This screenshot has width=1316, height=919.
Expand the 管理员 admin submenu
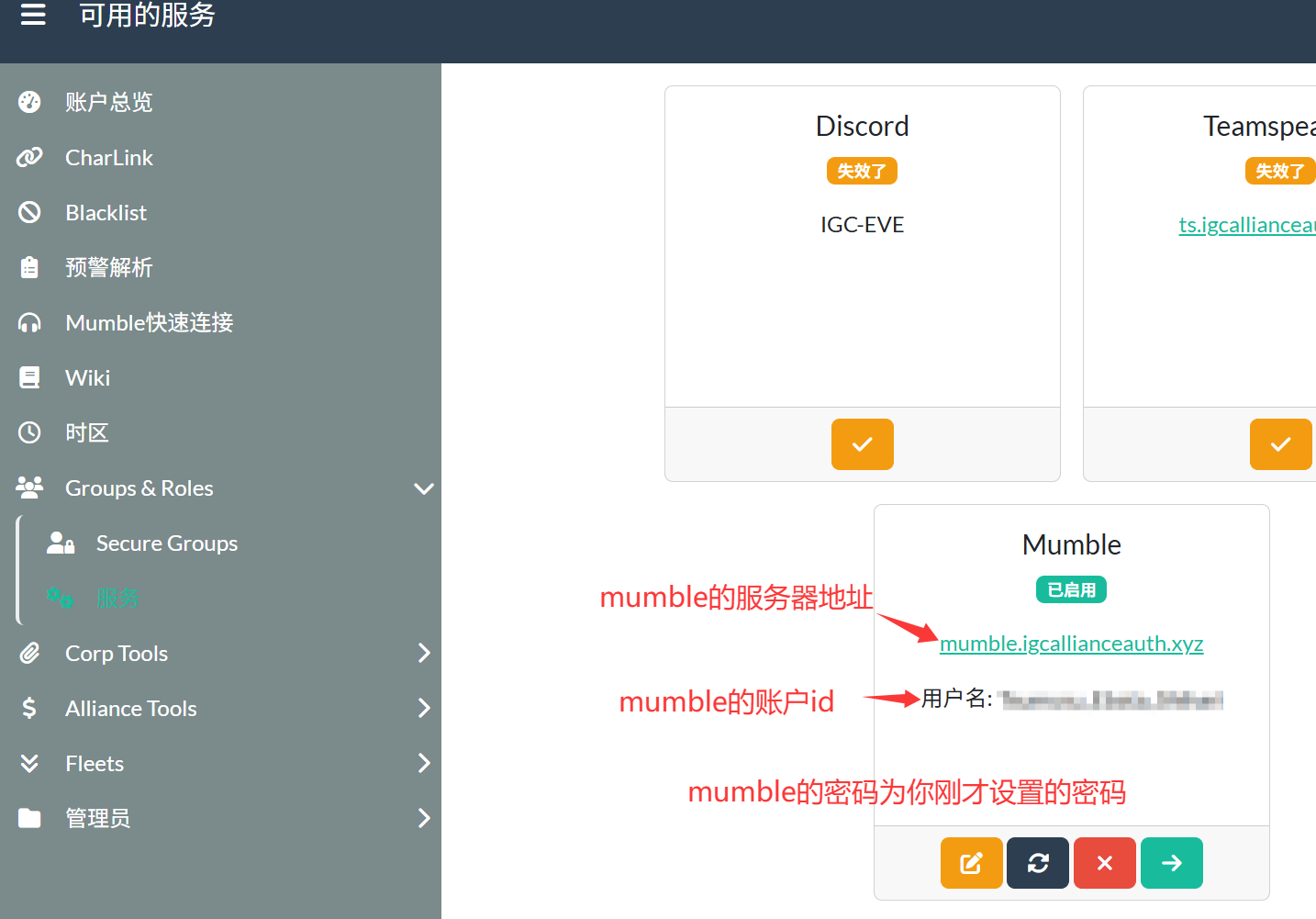click(x=423, y=819)
